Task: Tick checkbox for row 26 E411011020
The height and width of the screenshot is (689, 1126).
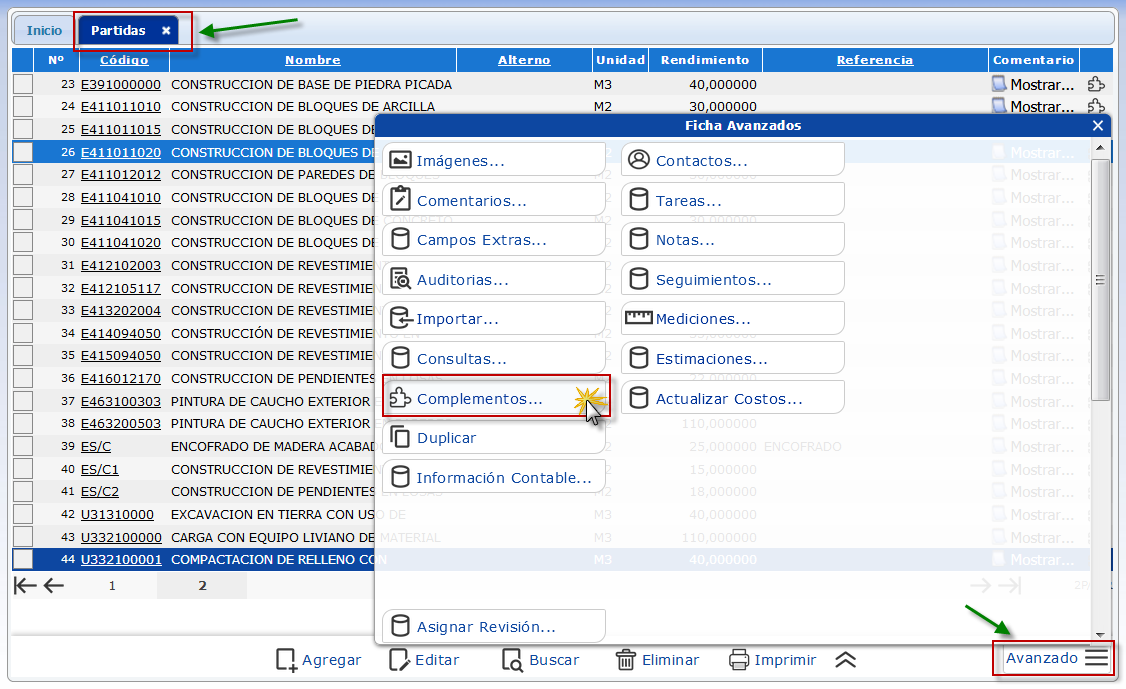Action: 23,152
